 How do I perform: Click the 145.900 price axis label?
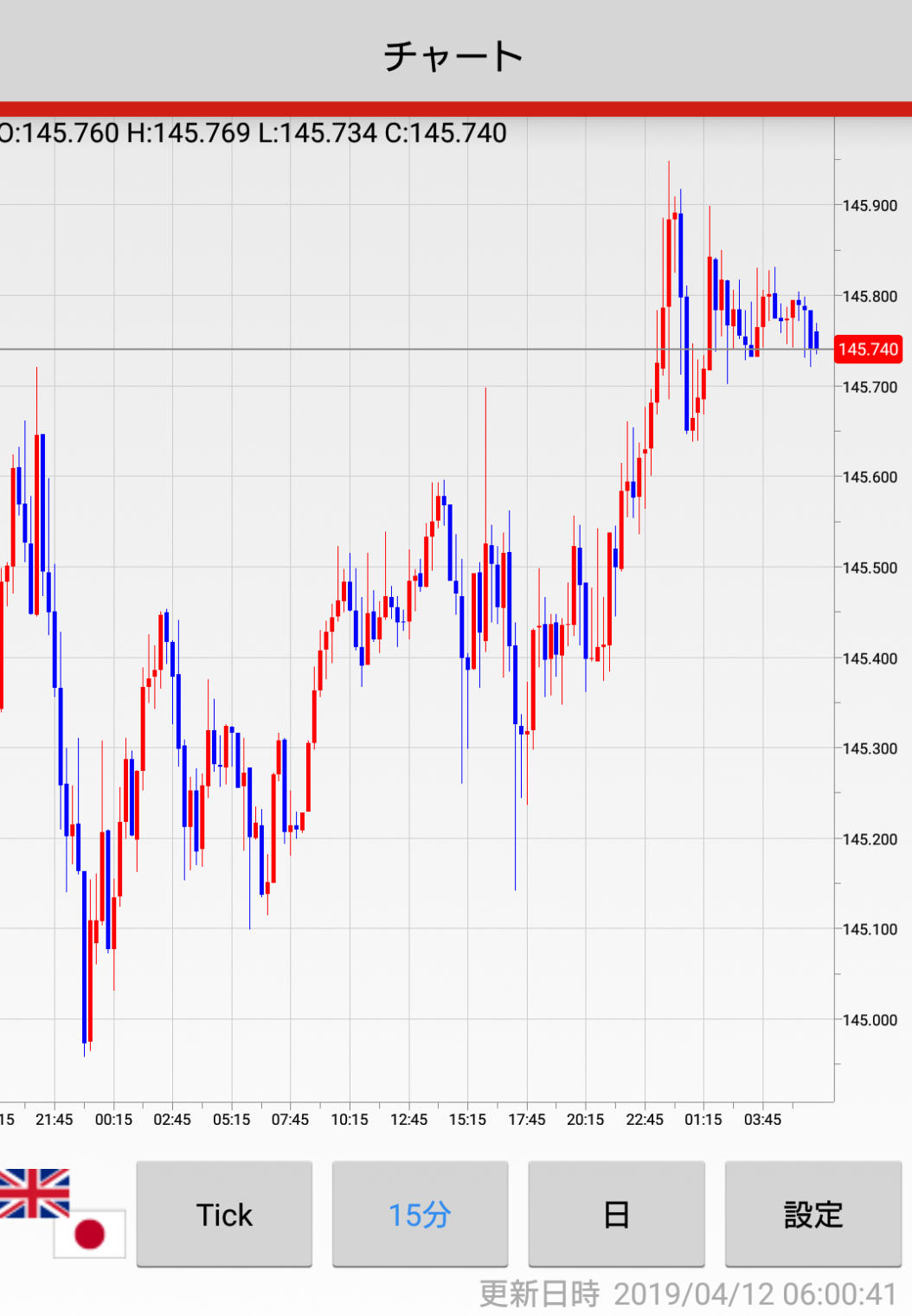pos(870,206)
